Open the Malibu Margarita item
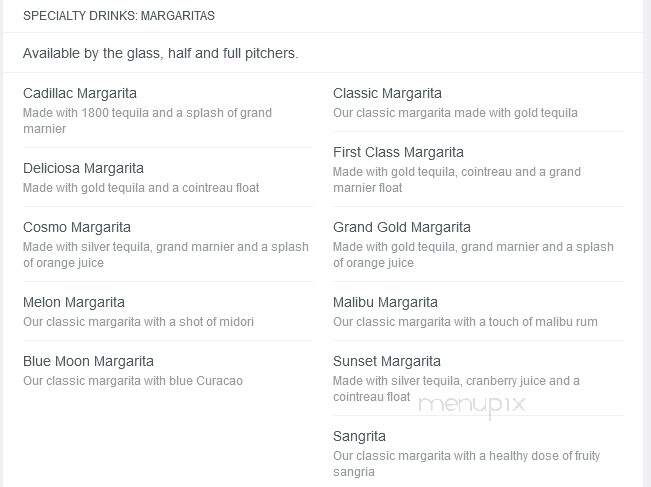The width and height of the screenshot is (651, 487). click(x=385, y=303)
